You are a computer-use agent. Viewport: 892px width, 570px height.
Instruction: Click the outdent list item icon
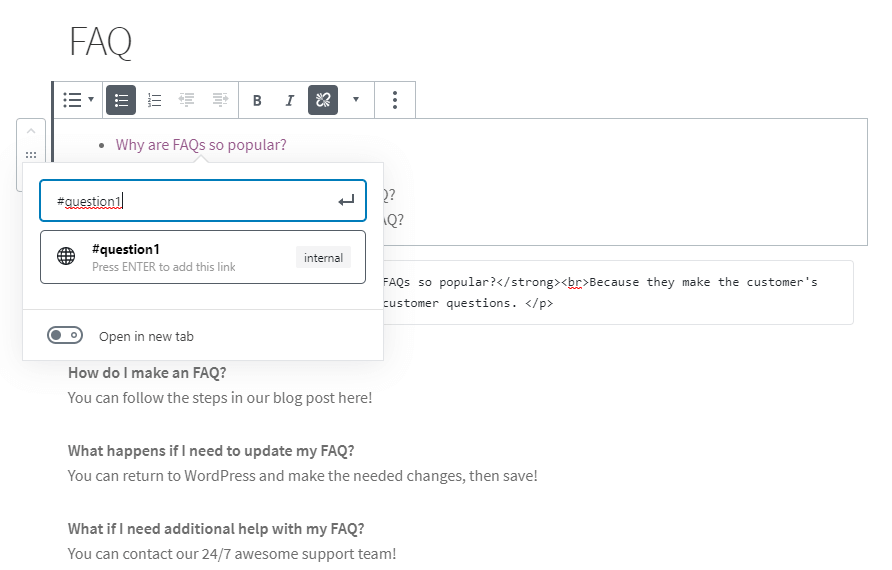tap(186, 100)
